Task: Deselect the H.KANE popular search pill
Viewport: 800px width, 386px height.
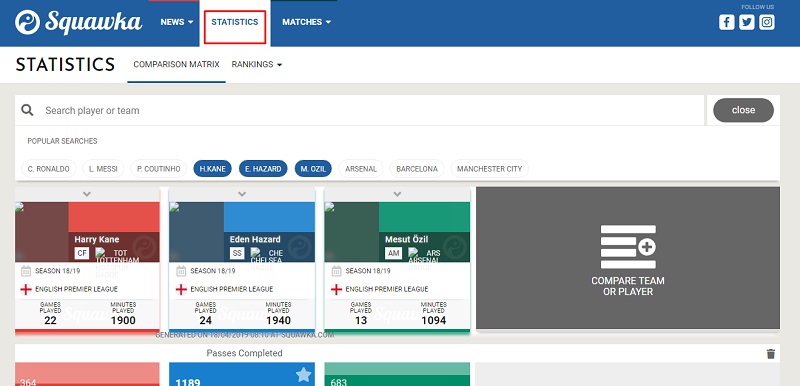Action: 213,169
